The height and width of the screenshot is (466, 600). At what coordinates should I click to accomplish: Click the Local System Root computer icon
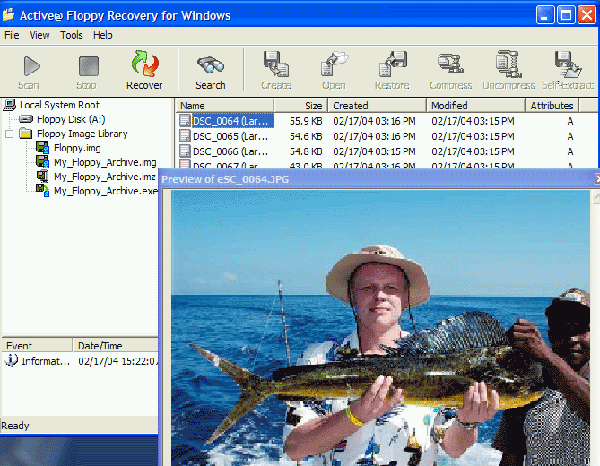[10, 104]
